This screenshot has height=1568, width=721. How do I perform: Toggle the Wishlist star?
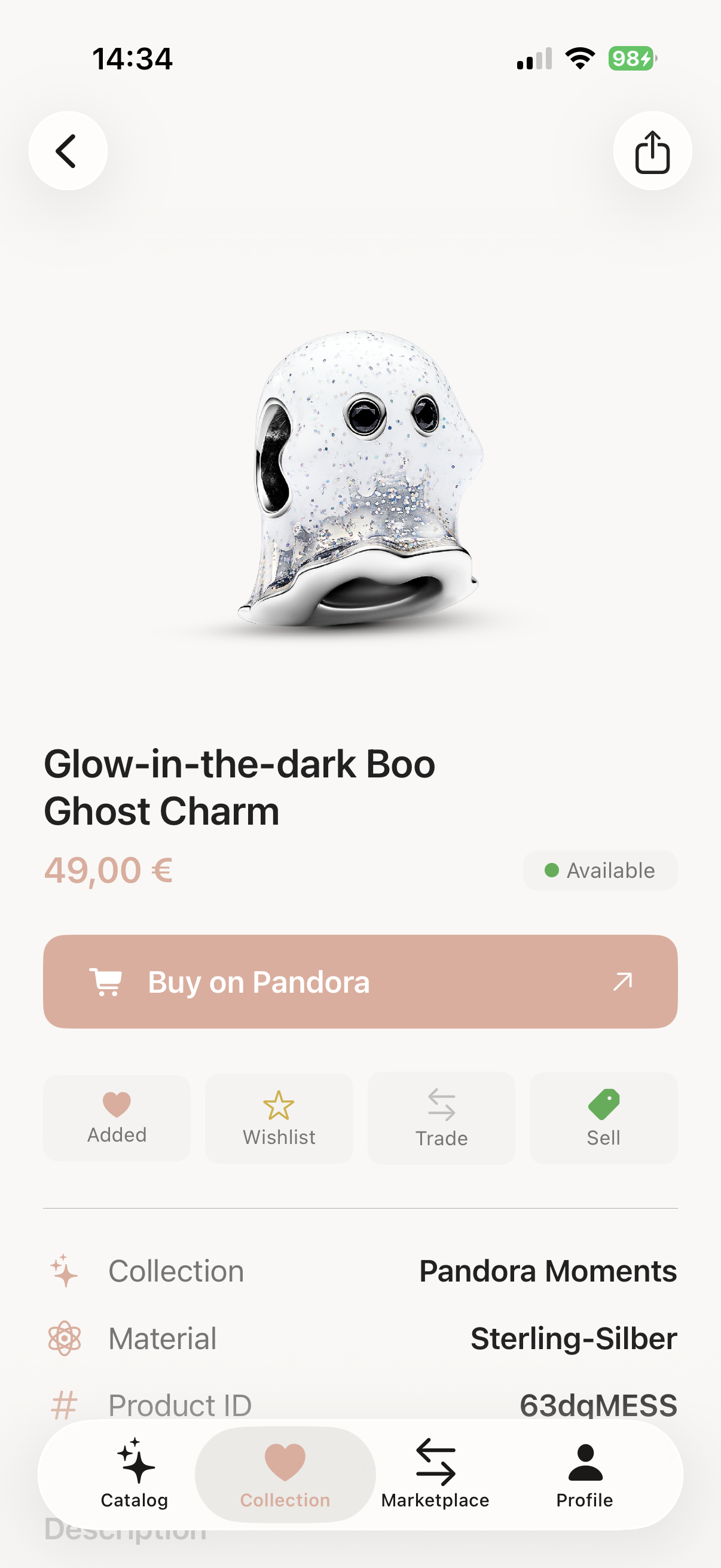point(279,1118)
